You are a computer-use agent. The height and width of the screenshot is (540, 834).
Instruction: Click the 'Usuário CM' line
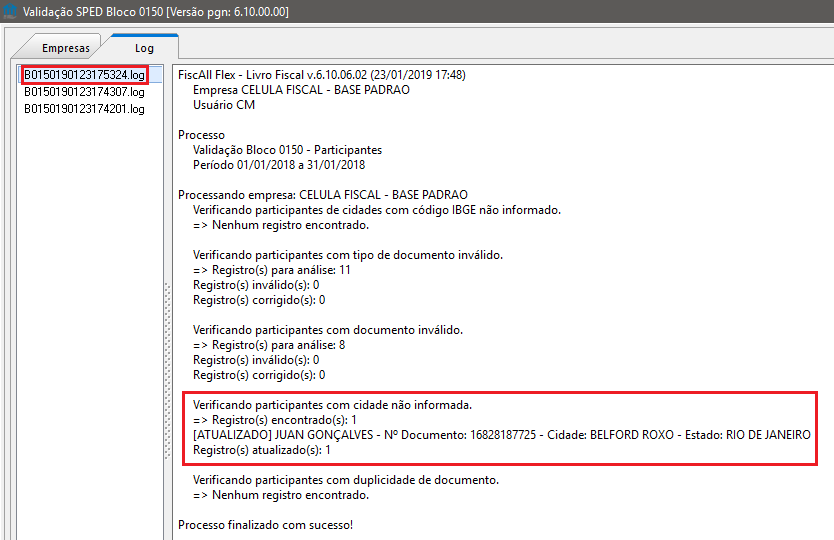[224, 105]
